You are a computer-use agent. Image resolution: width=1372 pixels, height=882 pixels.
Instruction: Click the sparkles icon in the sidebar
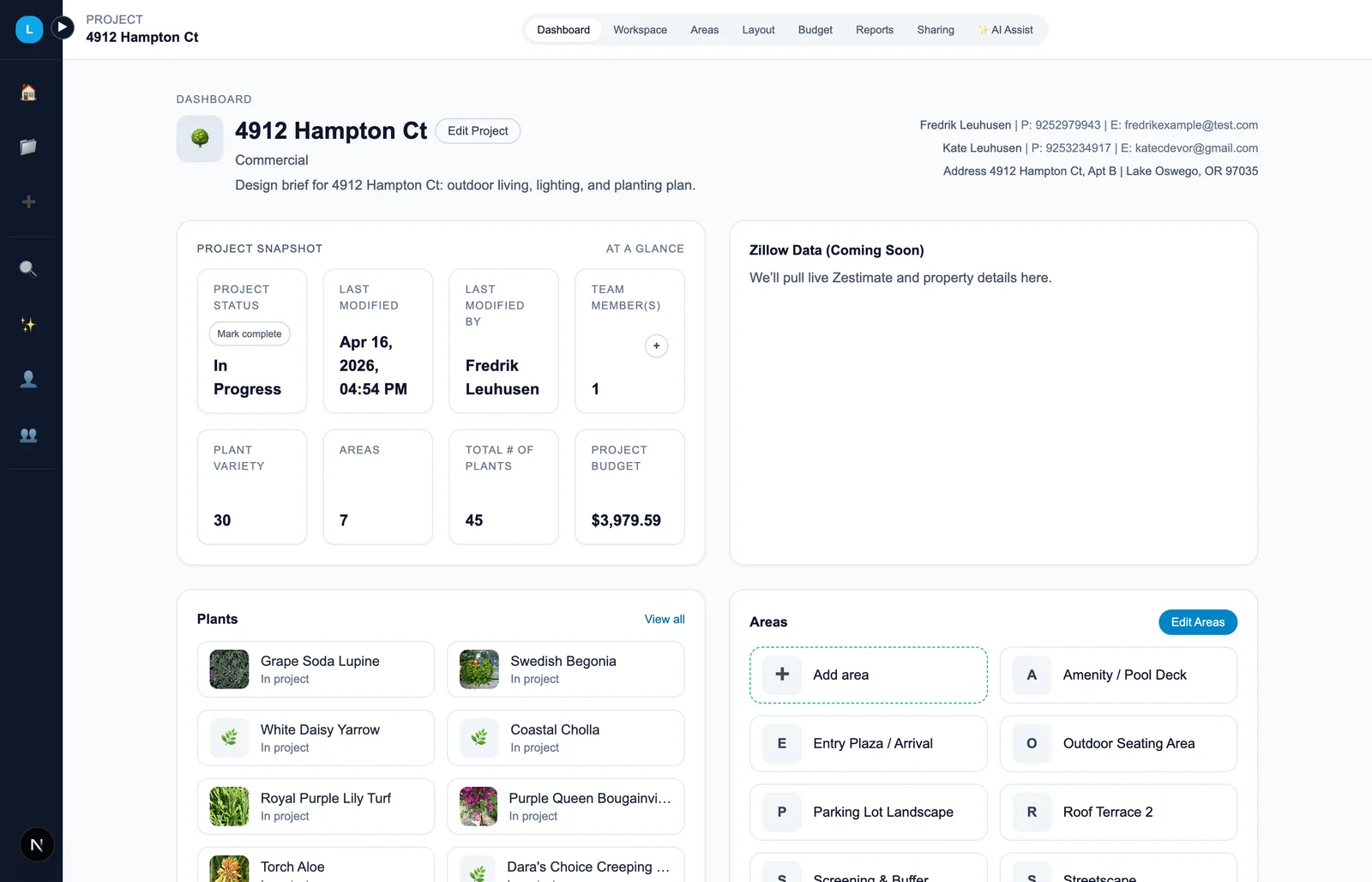28,325
